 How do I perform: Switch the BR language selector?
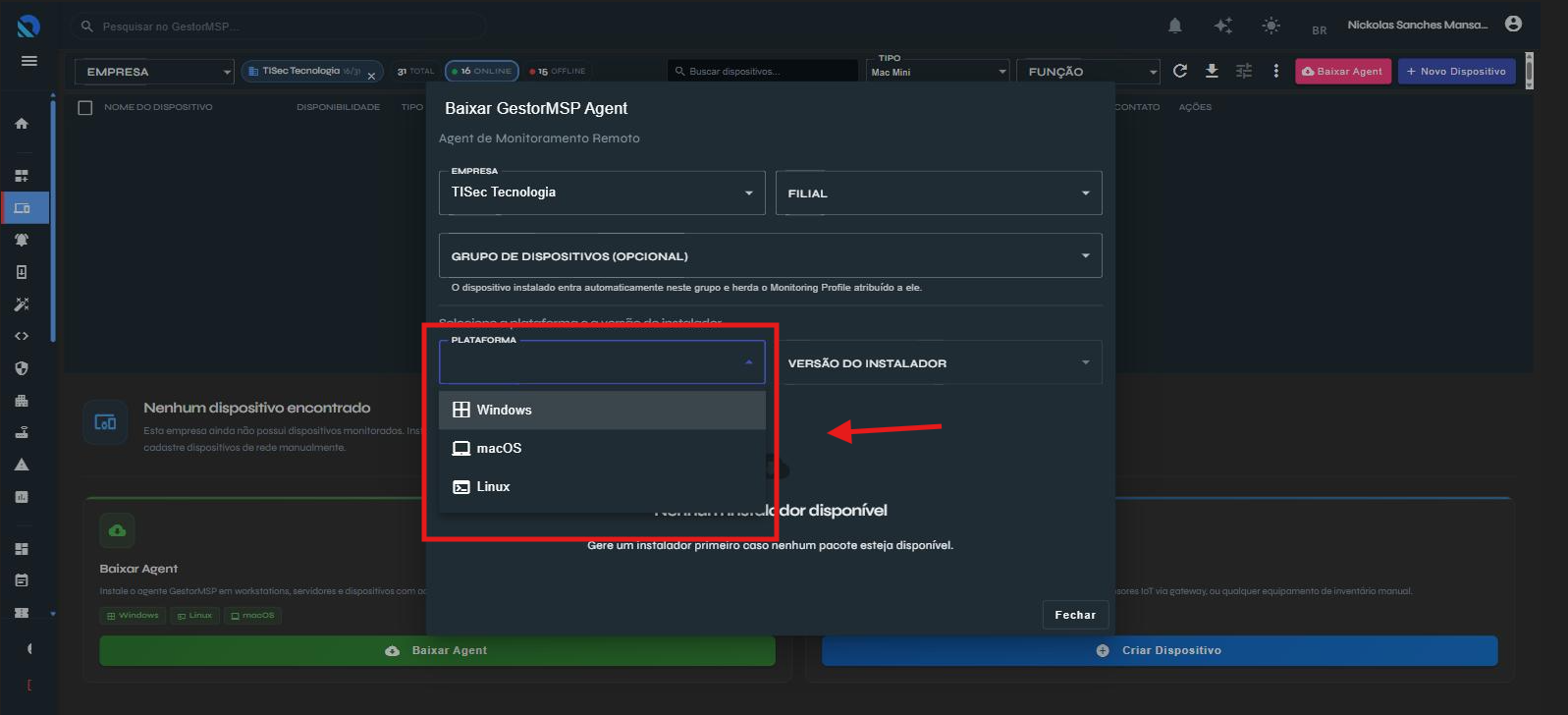1320,30
